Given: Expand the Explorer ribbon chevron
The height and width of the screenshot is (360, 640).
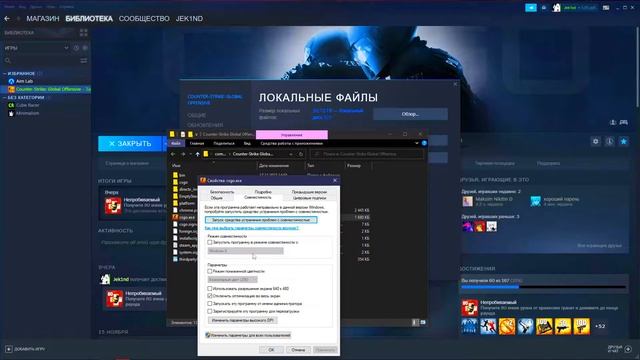Looking at the screenshot, I should tap(416, 143).
